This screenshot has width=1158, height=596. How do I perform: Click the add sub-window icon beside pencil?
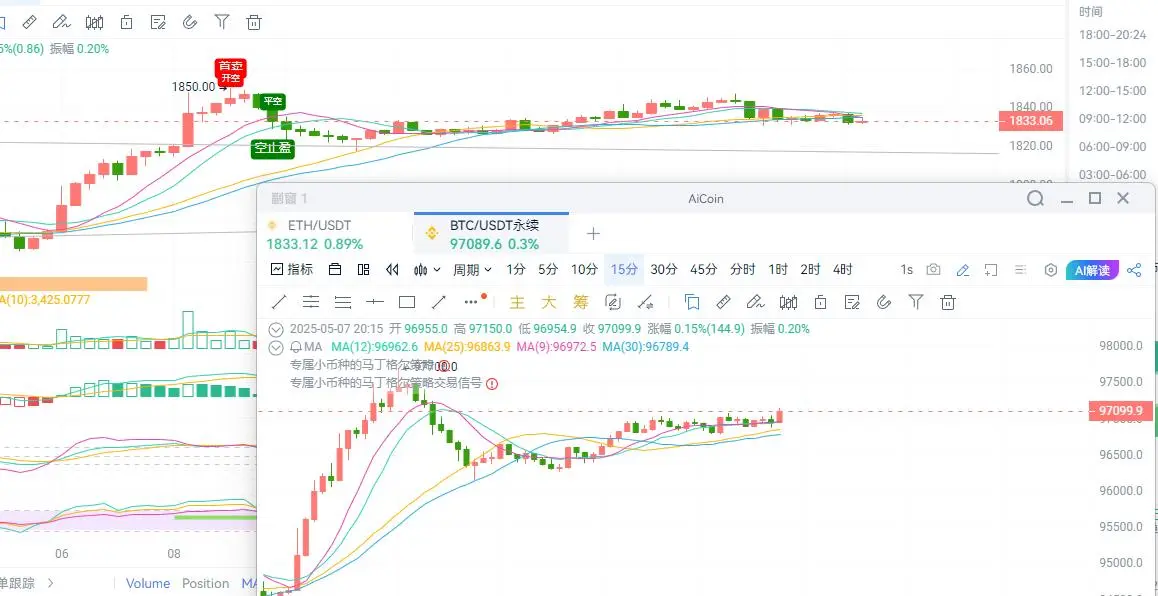[991, 270]
